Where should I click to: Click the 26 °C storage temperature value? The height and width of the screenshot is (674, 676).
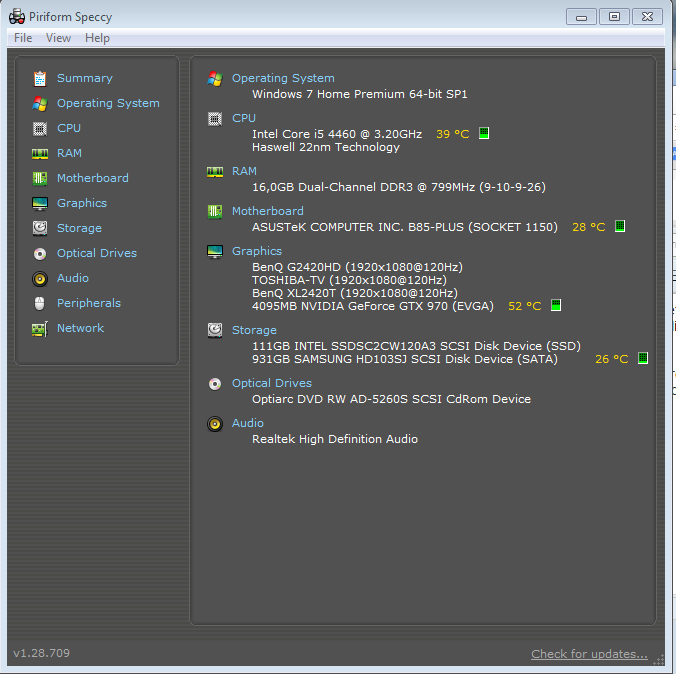[x=612, y=359]
